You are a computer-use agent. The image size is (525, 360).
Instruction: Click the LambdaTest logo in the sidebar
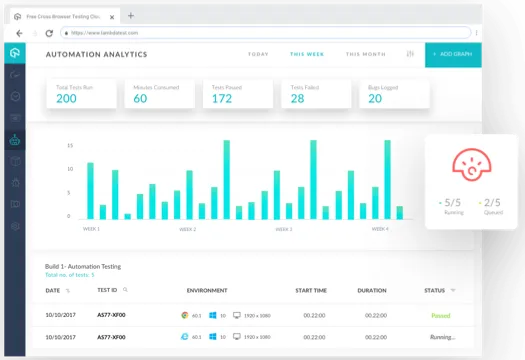(15, 53)
